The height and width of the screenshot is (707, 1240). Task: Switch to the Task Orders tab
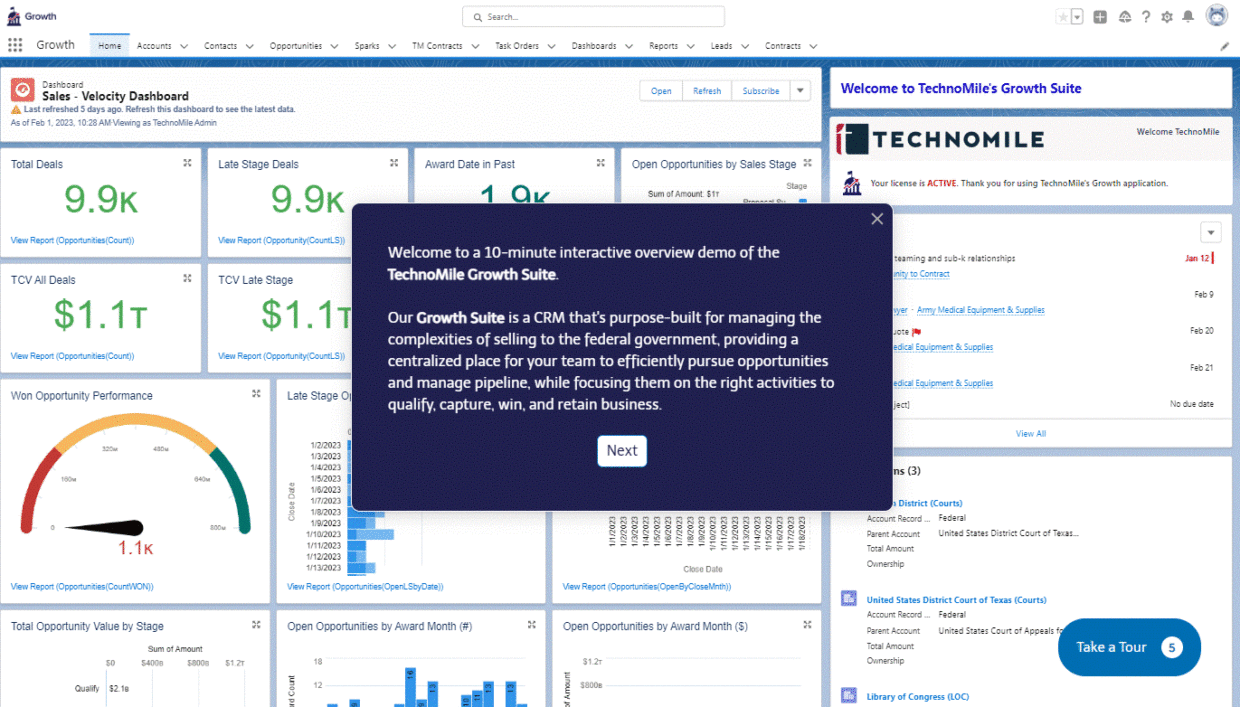coord(517,46)
